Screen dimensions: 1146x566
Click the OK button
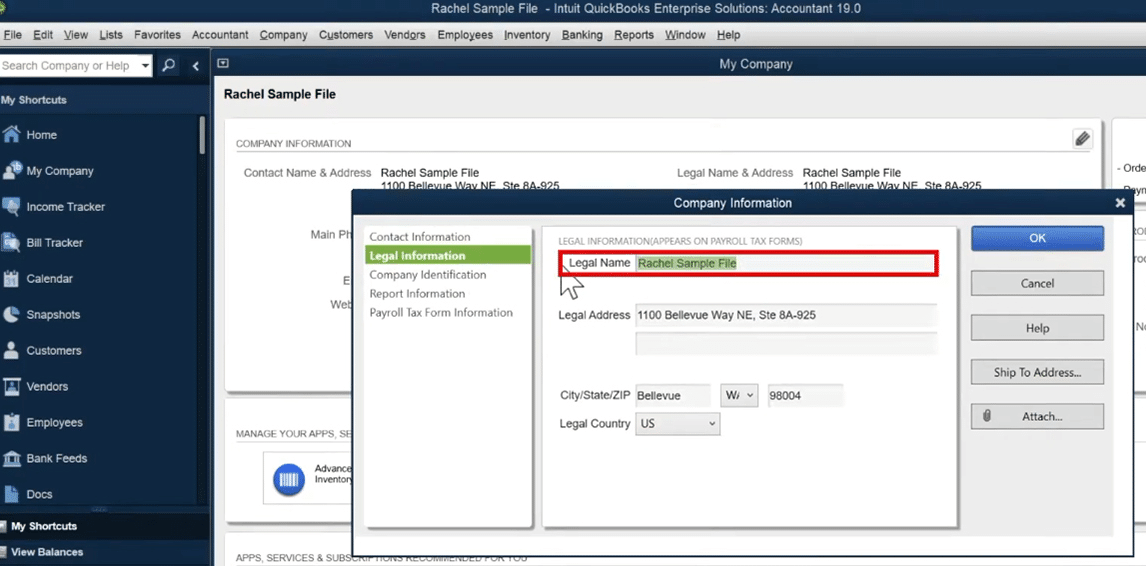coord(1037,238)
